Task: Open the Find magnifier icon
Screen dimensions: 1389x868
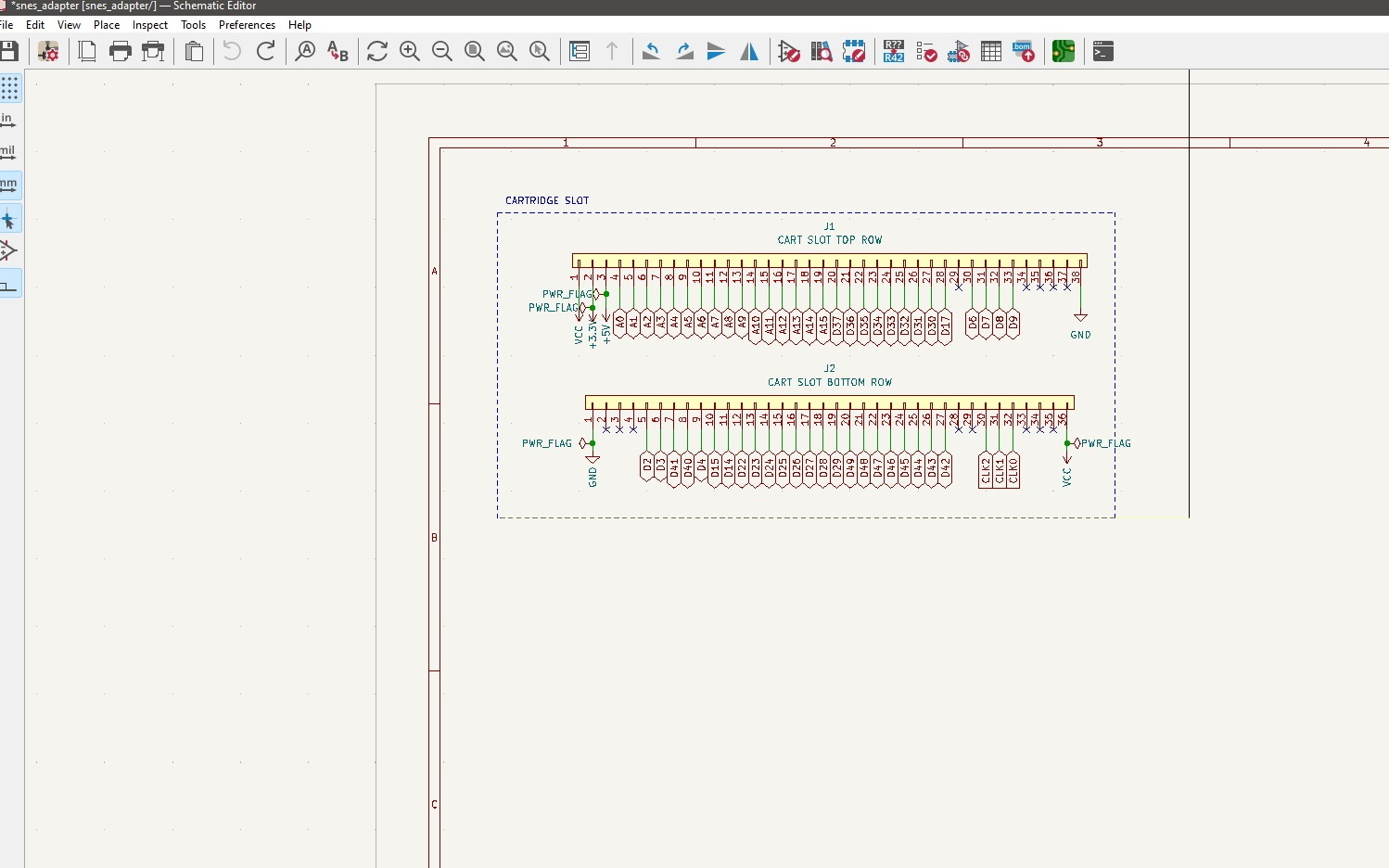Action: click(x=305, y=52)
